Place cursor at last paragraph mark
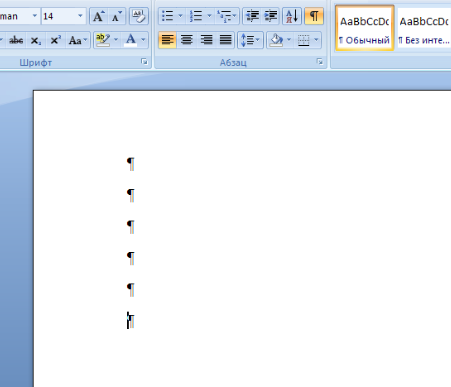 (131, 321)
